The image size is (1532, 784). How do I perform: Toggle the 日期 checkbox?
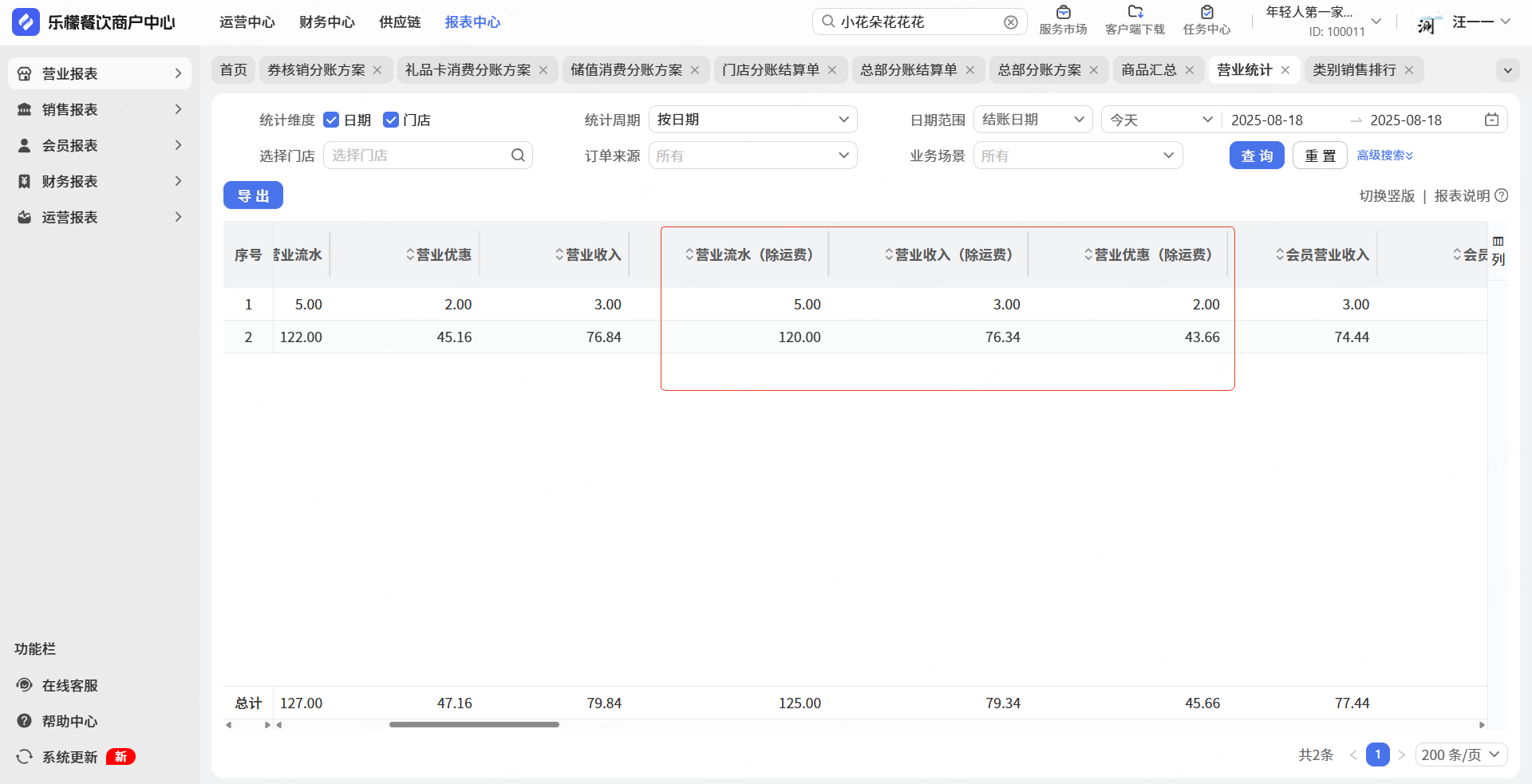coord(331,120)
